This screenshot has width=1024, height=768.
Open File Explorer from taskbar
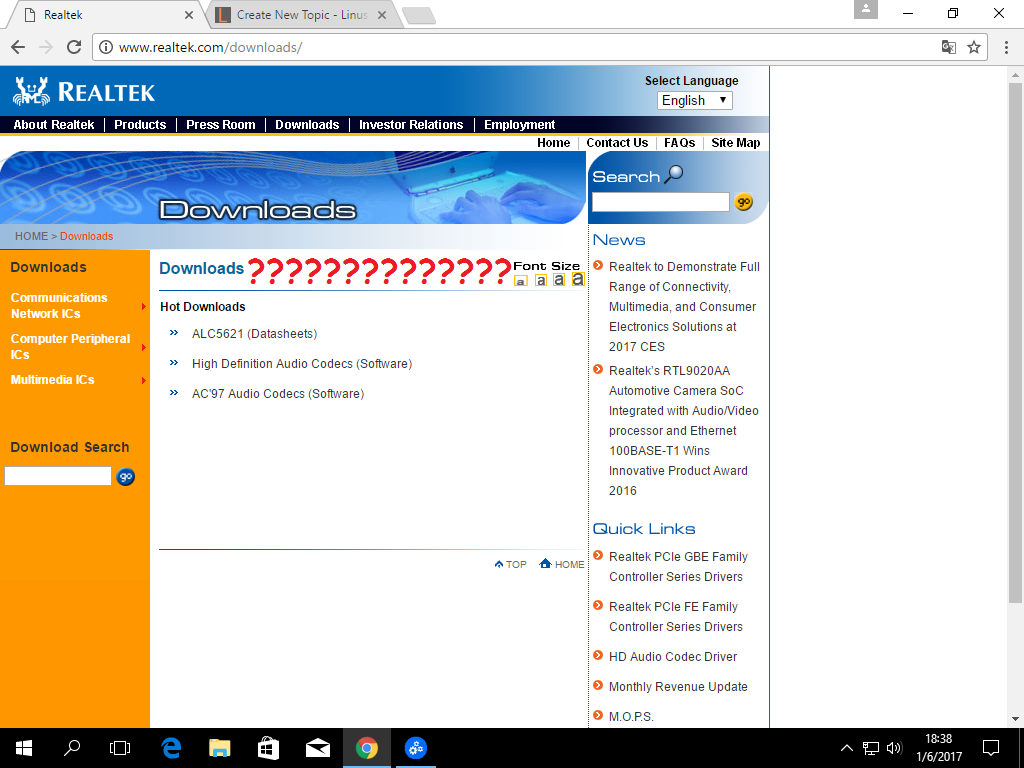219,748
